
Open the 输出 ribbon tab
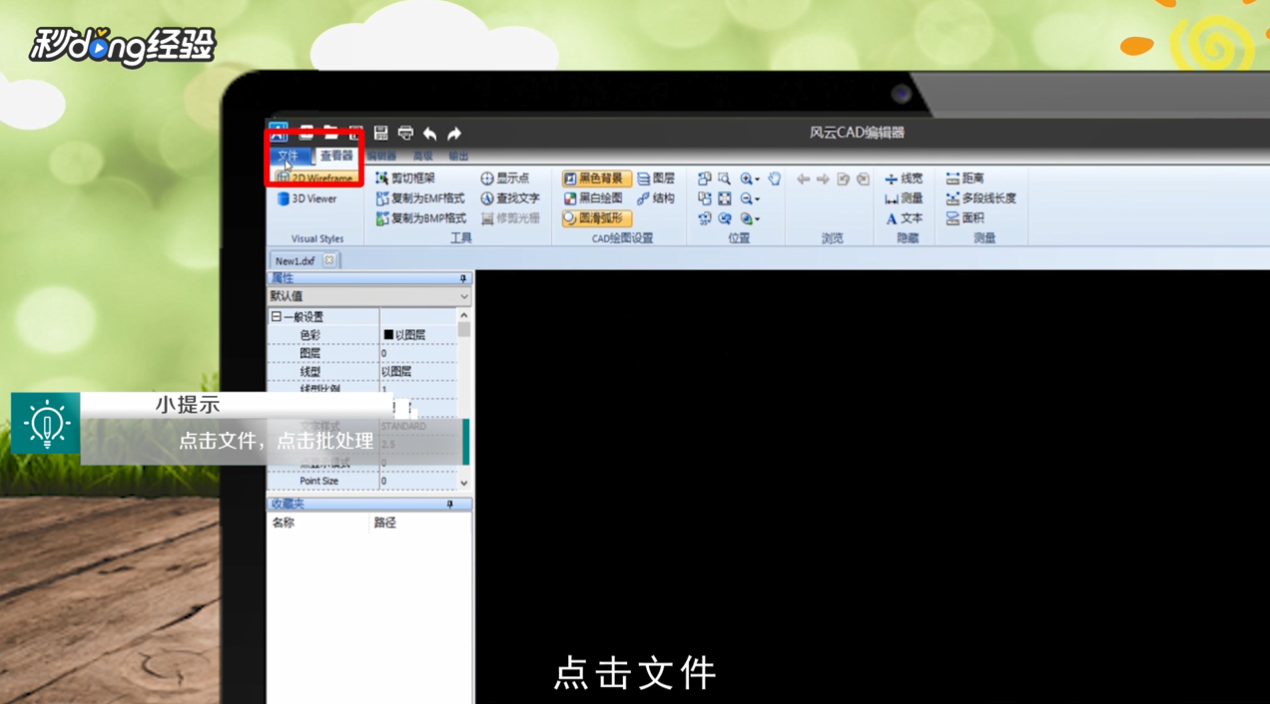[458, 156]
